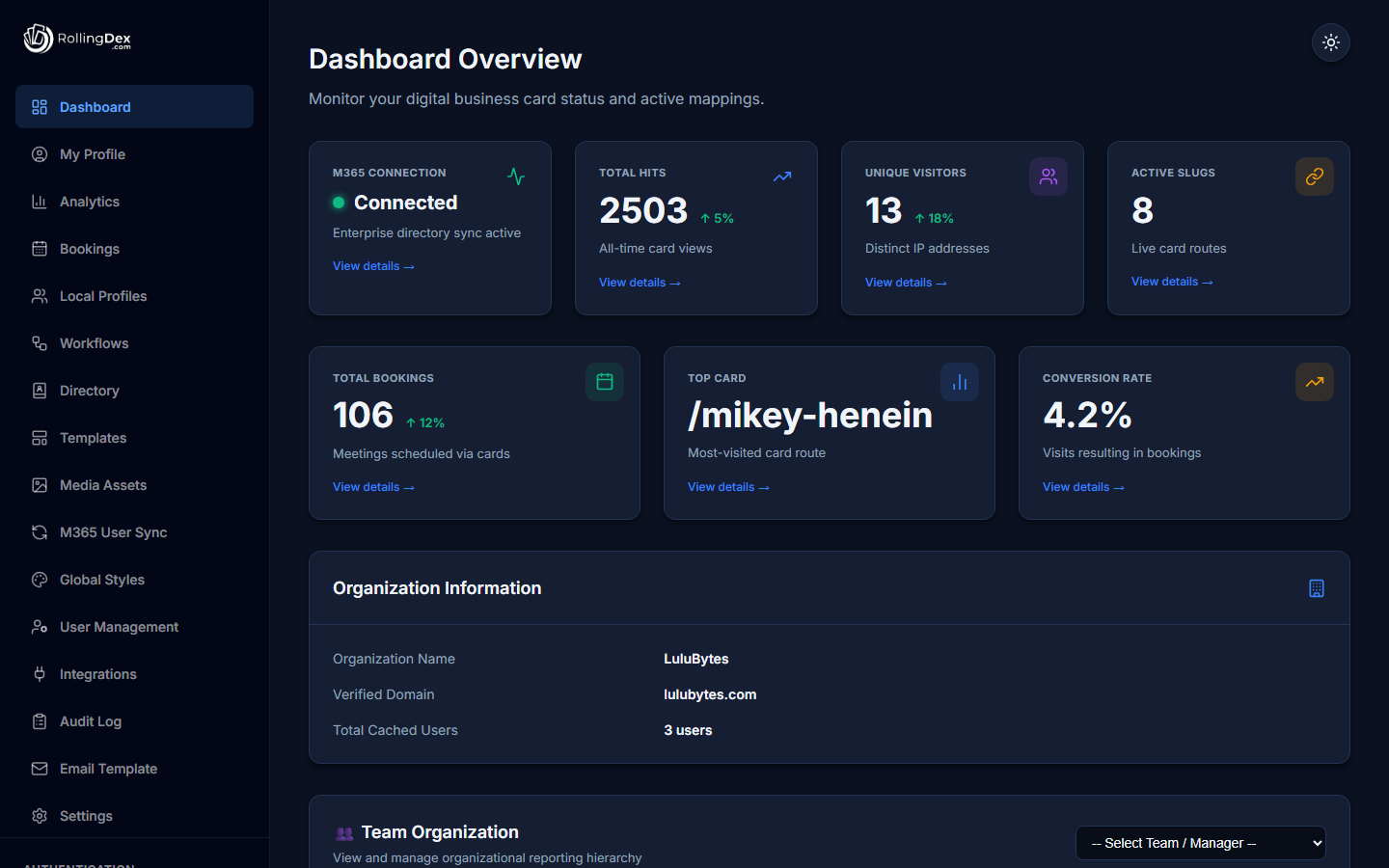Toggle the light/dark theme sun button
1389x868 pixels.
pos(1331,42)
